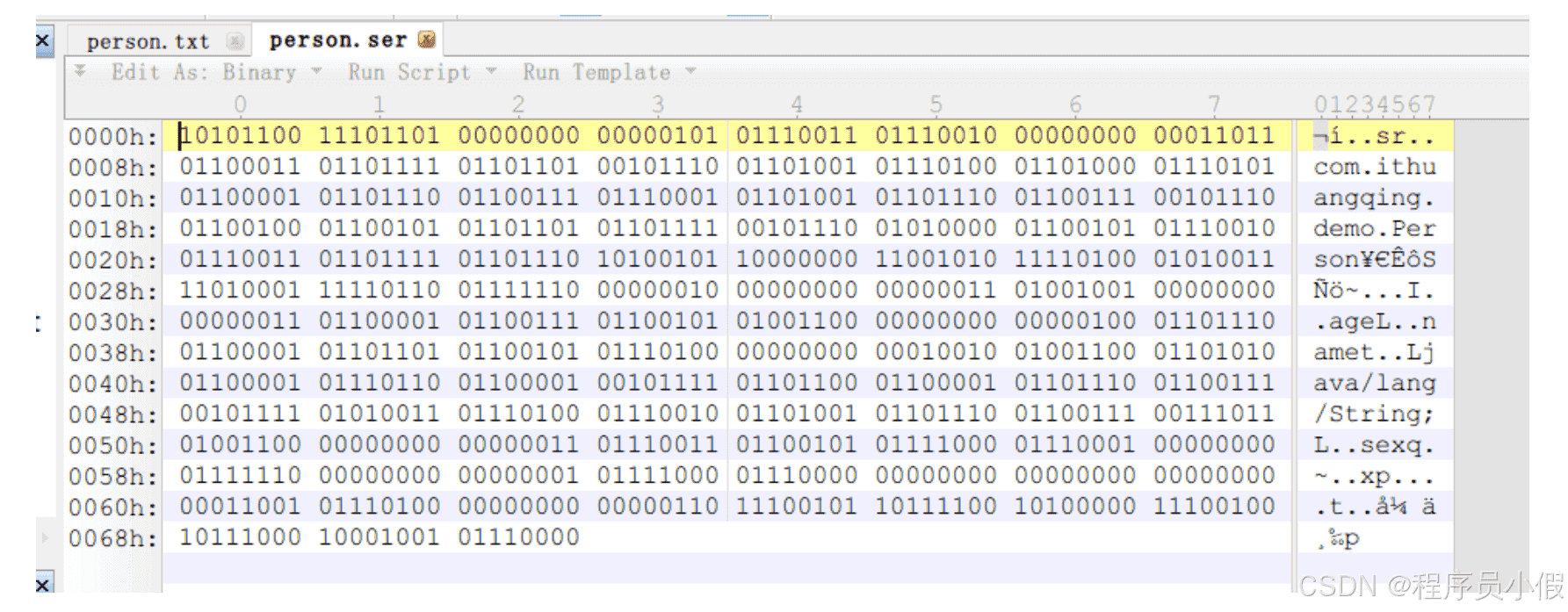
Task: Click the 01234567 ASCII column header
Action: pos(1375,104)
